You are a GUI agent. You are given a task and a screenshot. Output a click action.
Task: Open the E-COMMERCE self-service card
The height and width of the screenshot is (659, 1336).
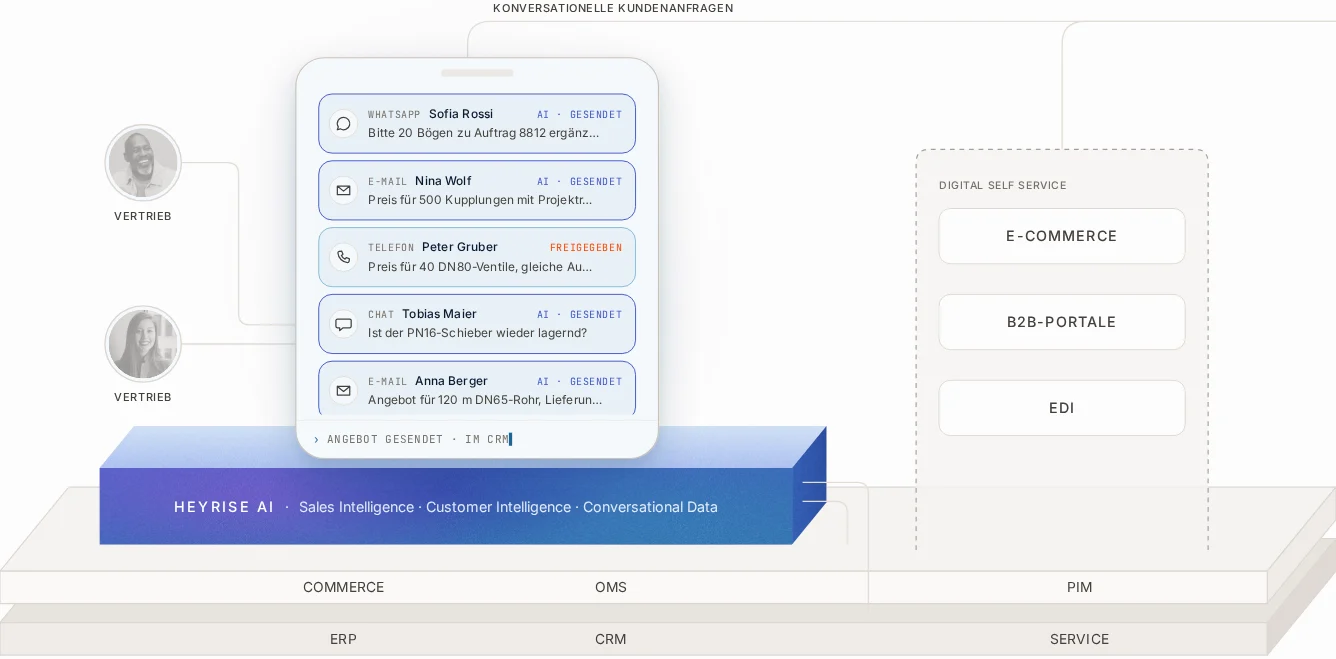pos(1061,236)
